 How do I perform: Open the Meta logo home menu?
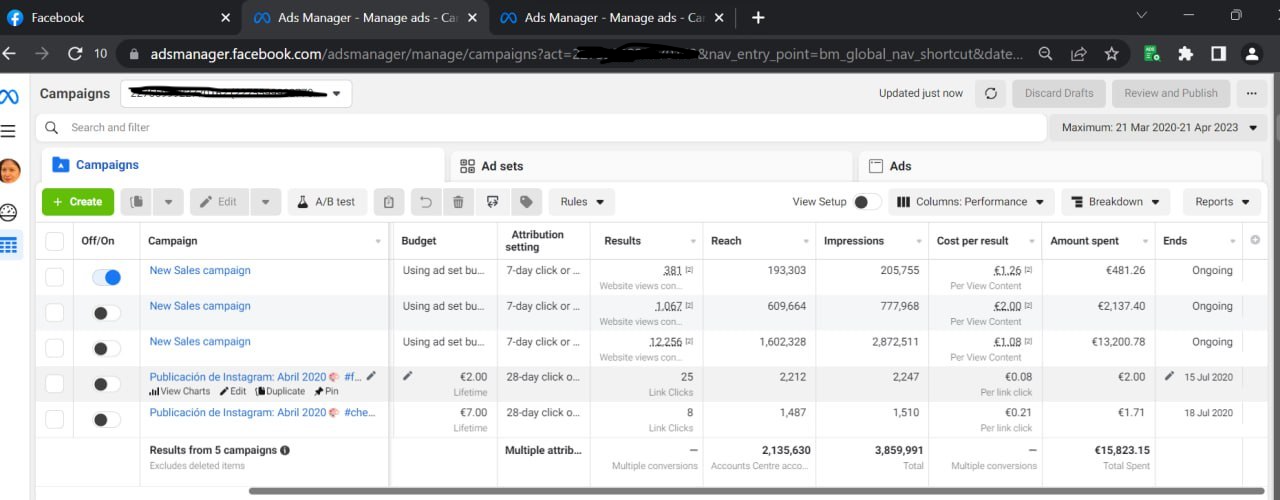click(9, 97)
